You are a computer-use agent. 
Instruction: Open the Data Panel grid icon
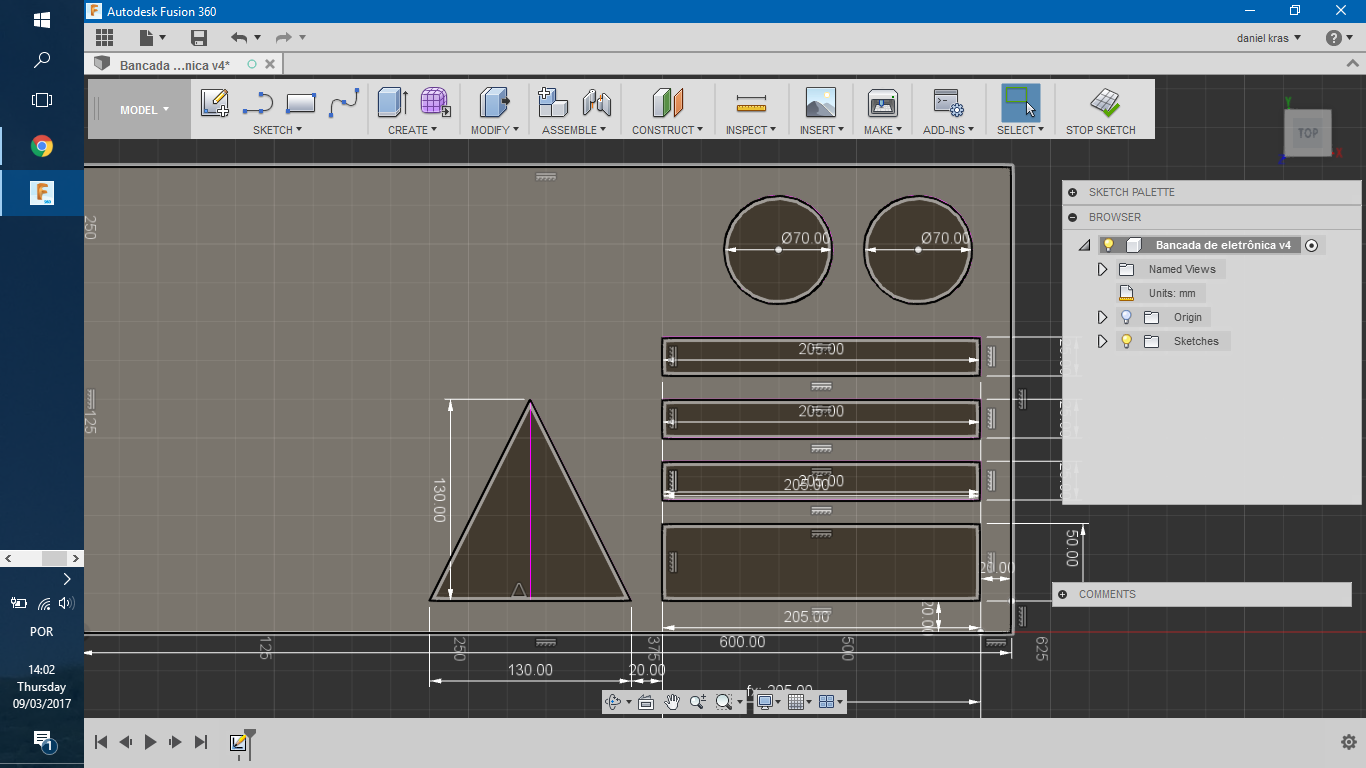[x=104, y=38]
